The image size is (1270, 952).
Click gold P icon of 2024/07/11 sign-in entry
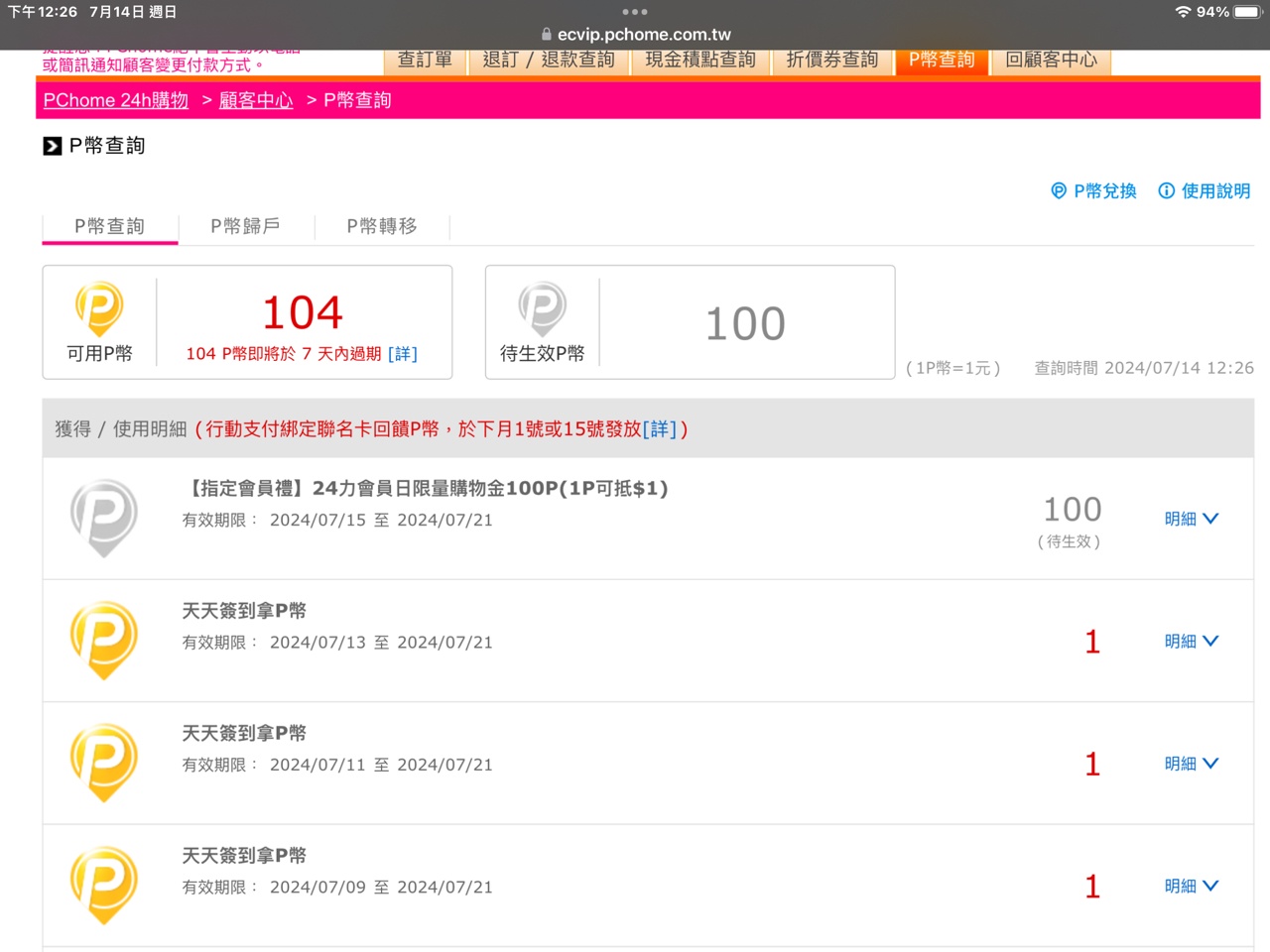pyautogui.click(x=104, y=763)
